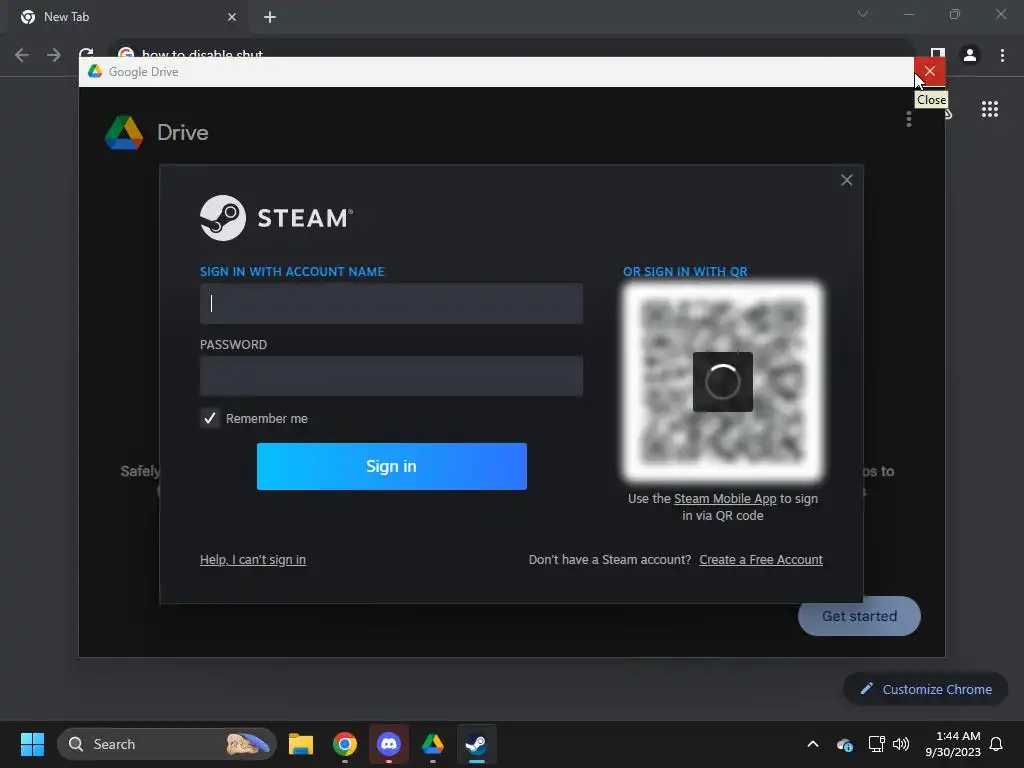The width and height of the screenshot is (1024, 768).
Task: Click QR loading spinner
Action: [x=722, y=381]
